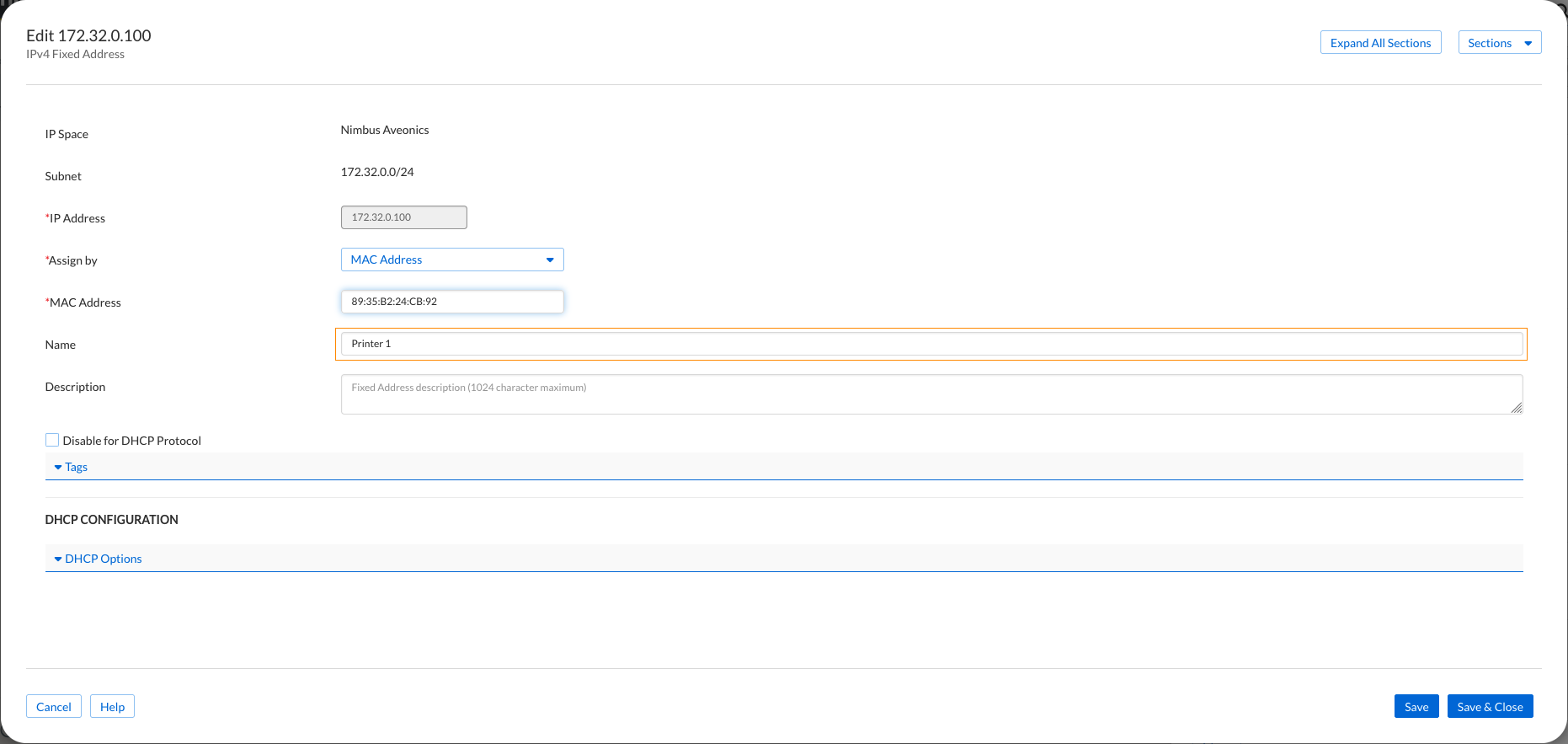The image size is (1568, 744).
Task: Click the subnet value 172.32.0.0/24
Action: tap(377, 172)
